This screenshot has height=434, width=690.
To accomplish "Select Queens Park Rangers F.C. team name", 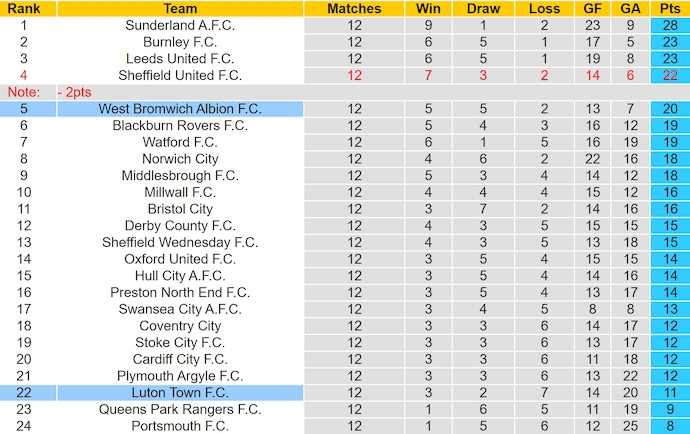I will click(180, 409).
